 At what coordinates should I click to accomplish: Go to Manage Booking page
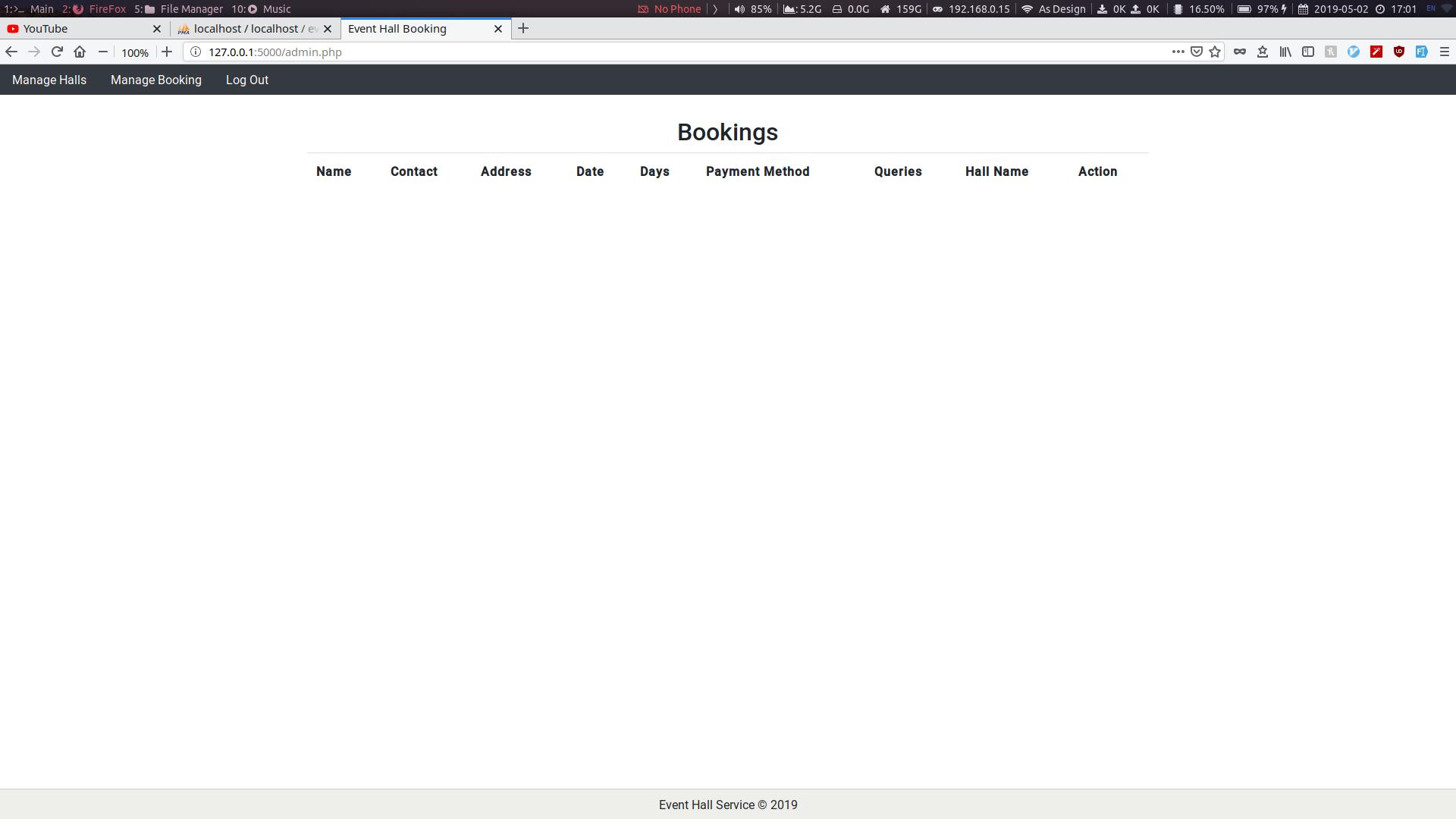156,80
